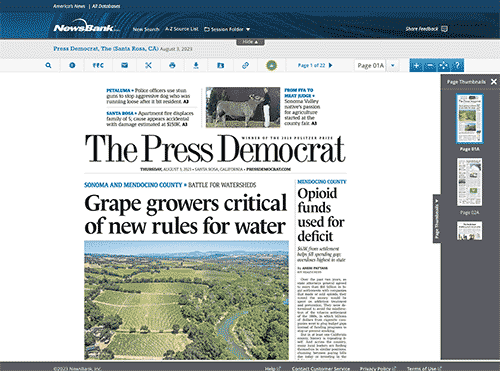Collapse header with Hide toggle
500x371 pixels.
(x=250, y=42)
